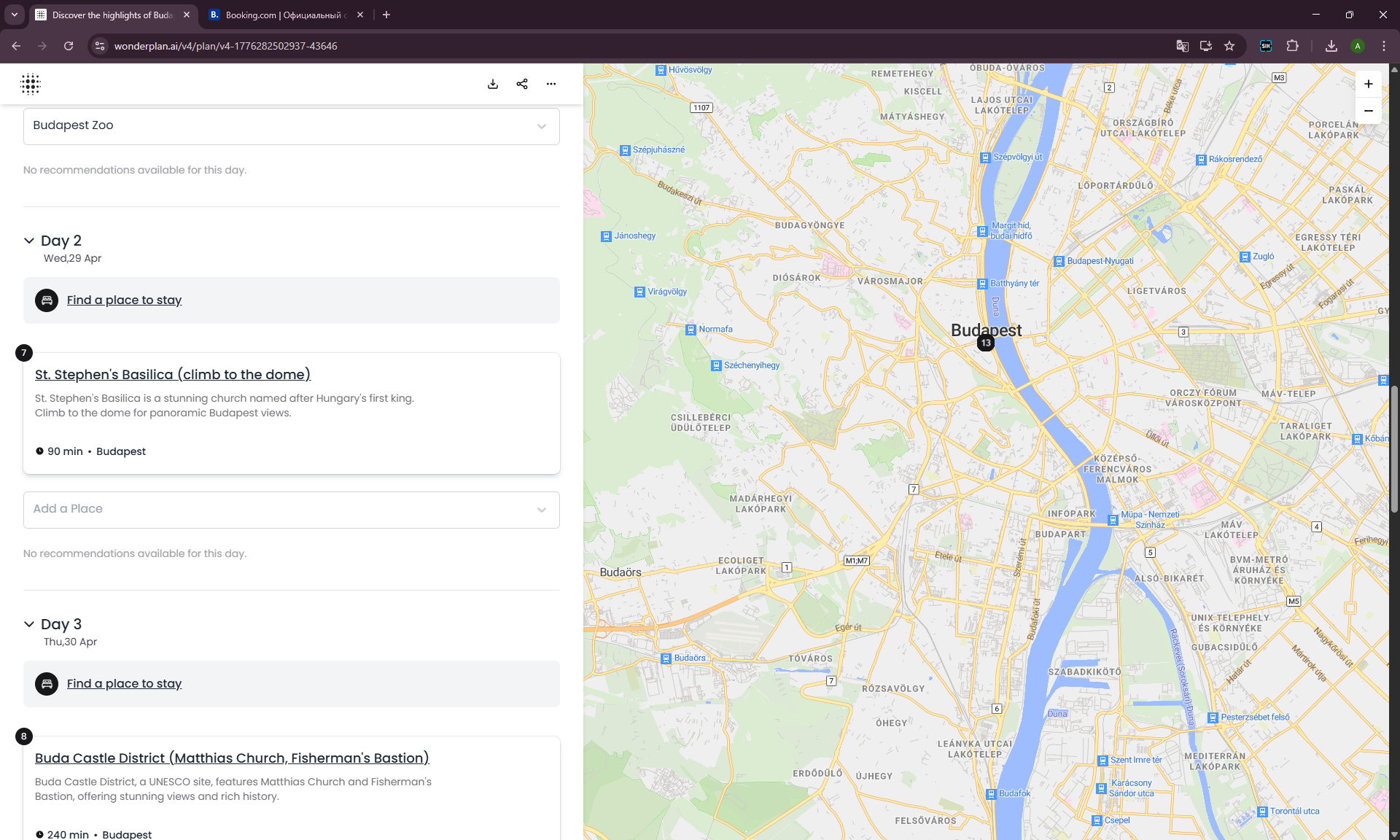Open the share trip icon

pyautogui.click(x=522, y=84)
